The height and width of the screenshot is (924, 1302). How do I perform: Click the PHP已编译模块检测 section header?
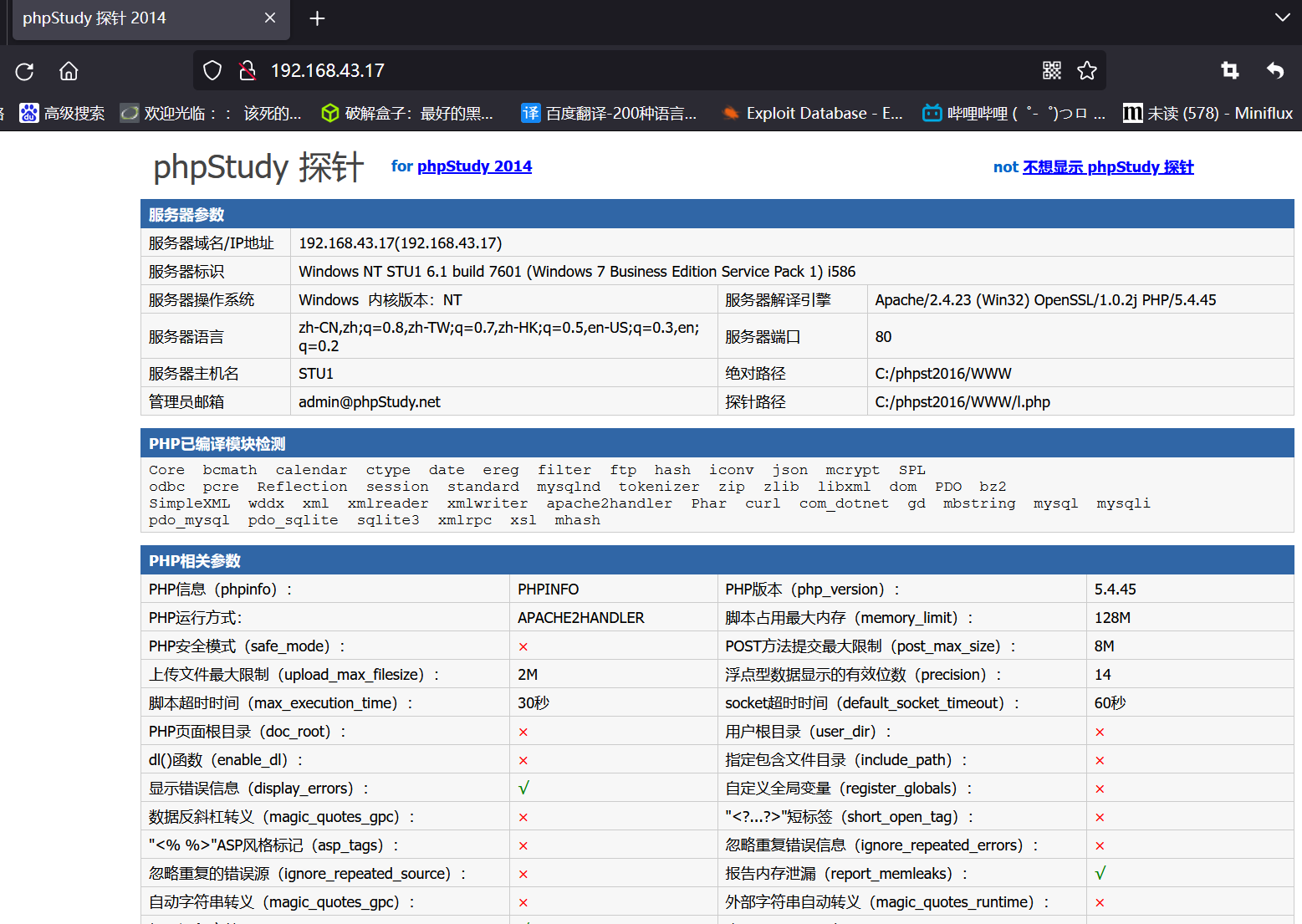coord(717,443)
